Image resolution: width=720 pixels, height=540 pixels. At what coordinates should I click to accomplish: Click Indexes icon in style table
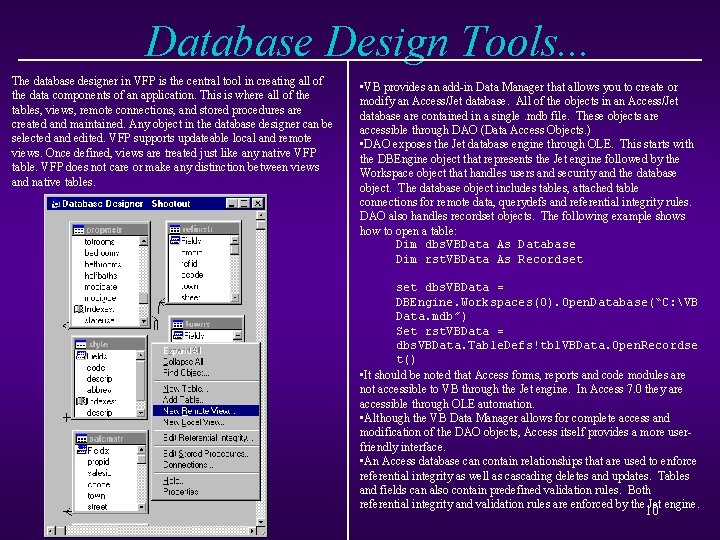coord(81,401)
